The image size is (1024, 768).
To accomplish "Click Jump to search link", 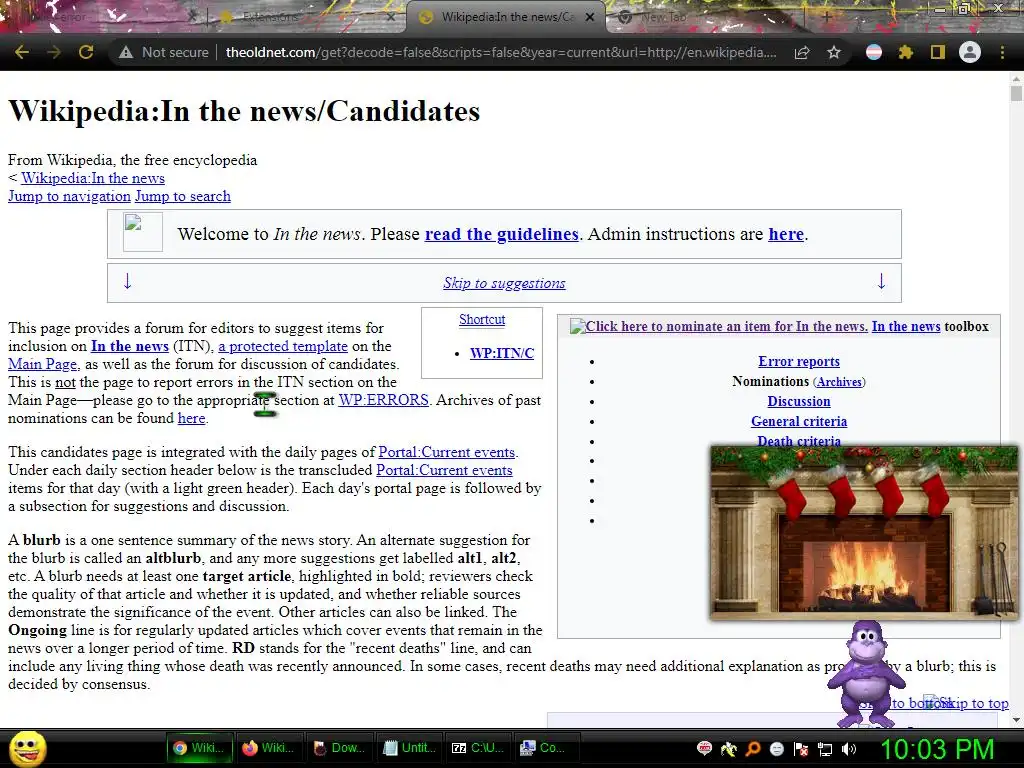I will (183, 196).
